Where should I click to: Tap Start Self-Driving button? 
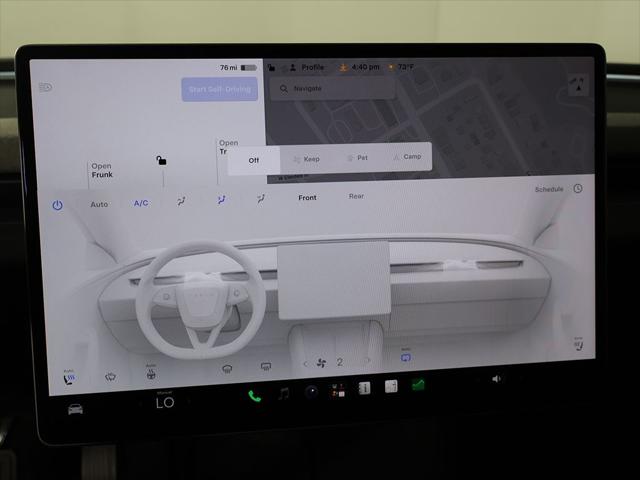[x=220, y=89]
